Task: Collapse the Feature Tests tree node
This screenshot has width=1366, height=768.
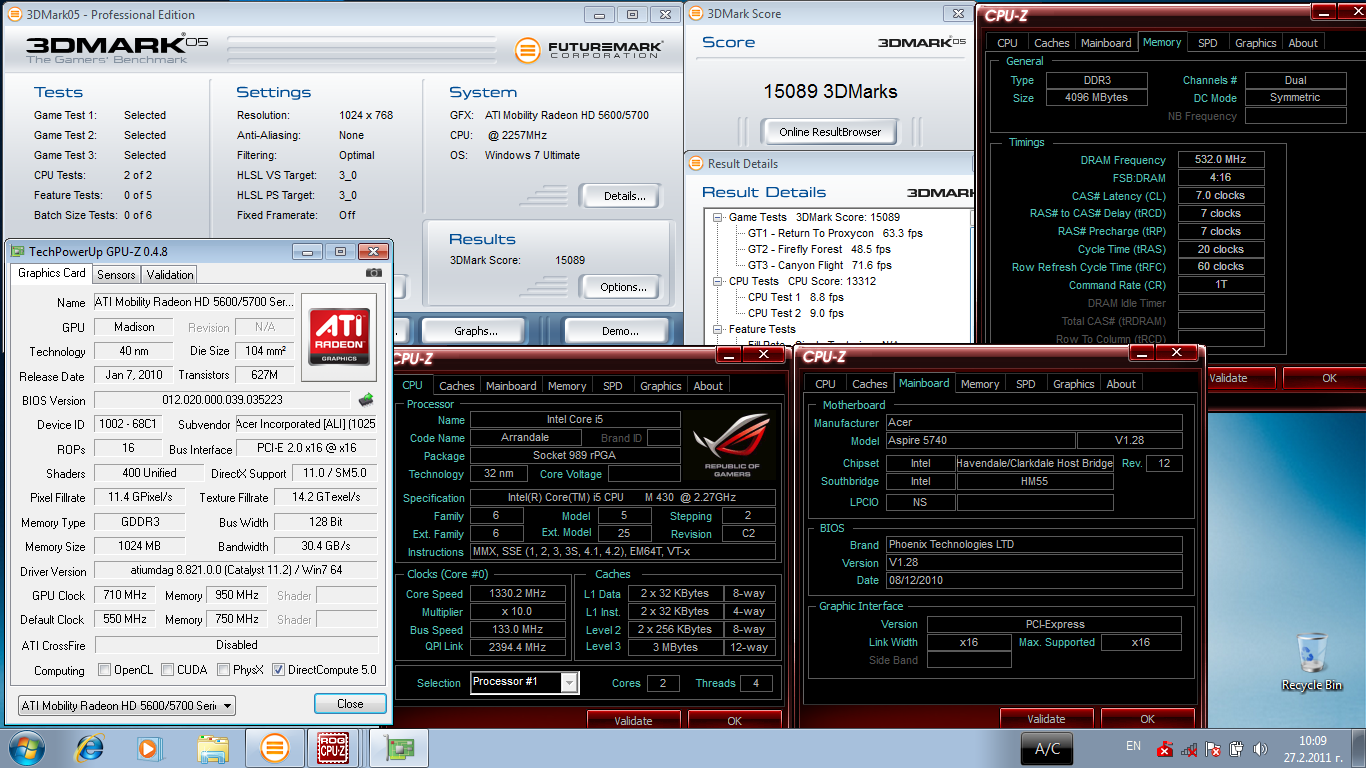Action: (x=718, y=329)
